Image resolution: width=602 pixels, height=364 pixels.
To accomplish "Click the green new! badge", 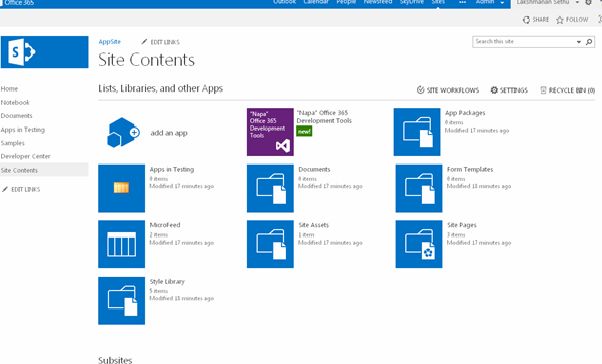I will [304, 131].
